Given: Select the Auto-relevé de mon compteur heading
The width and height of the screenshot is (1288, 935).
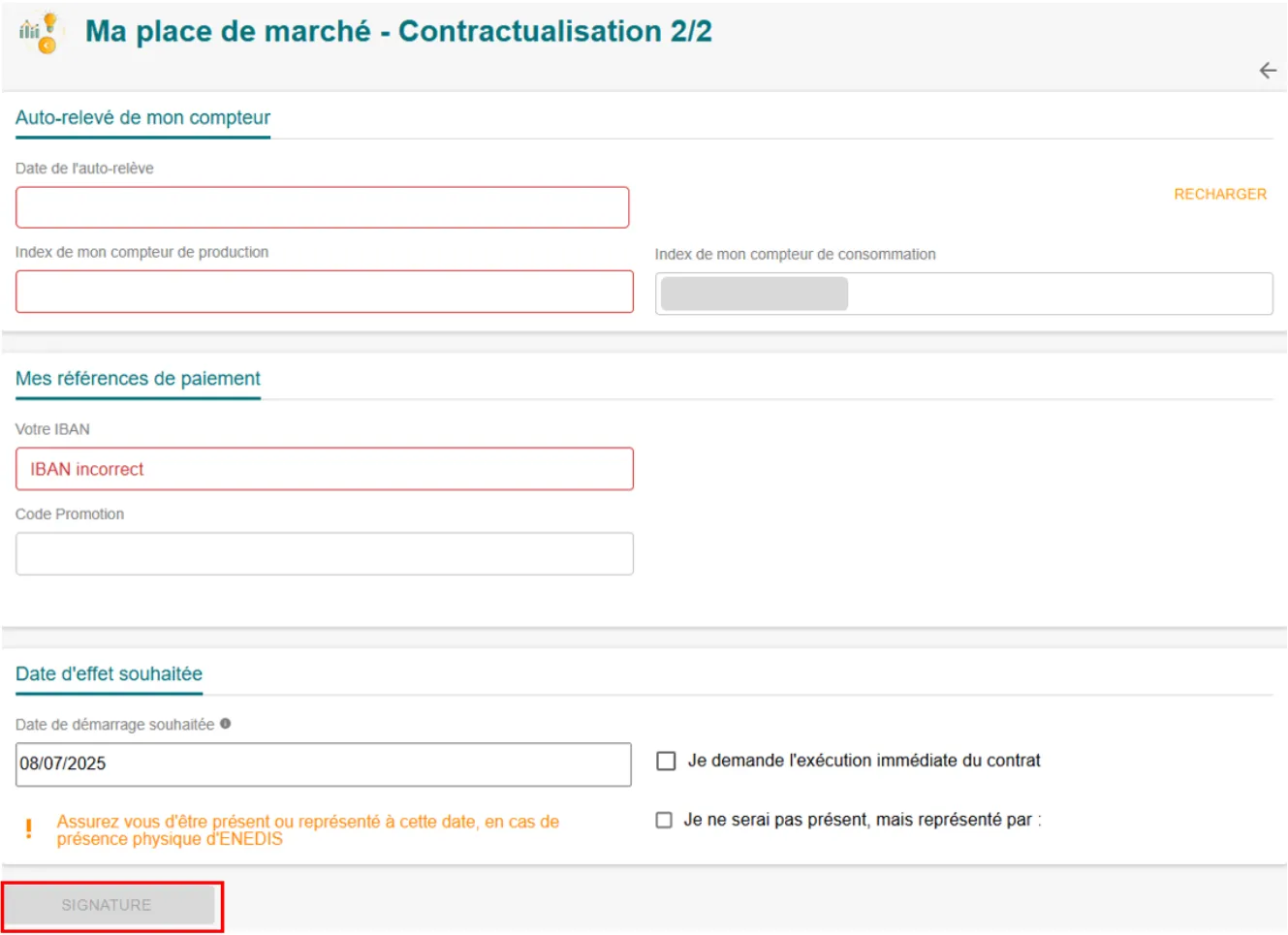Looking at the screenshot, I should pos(142,118).
